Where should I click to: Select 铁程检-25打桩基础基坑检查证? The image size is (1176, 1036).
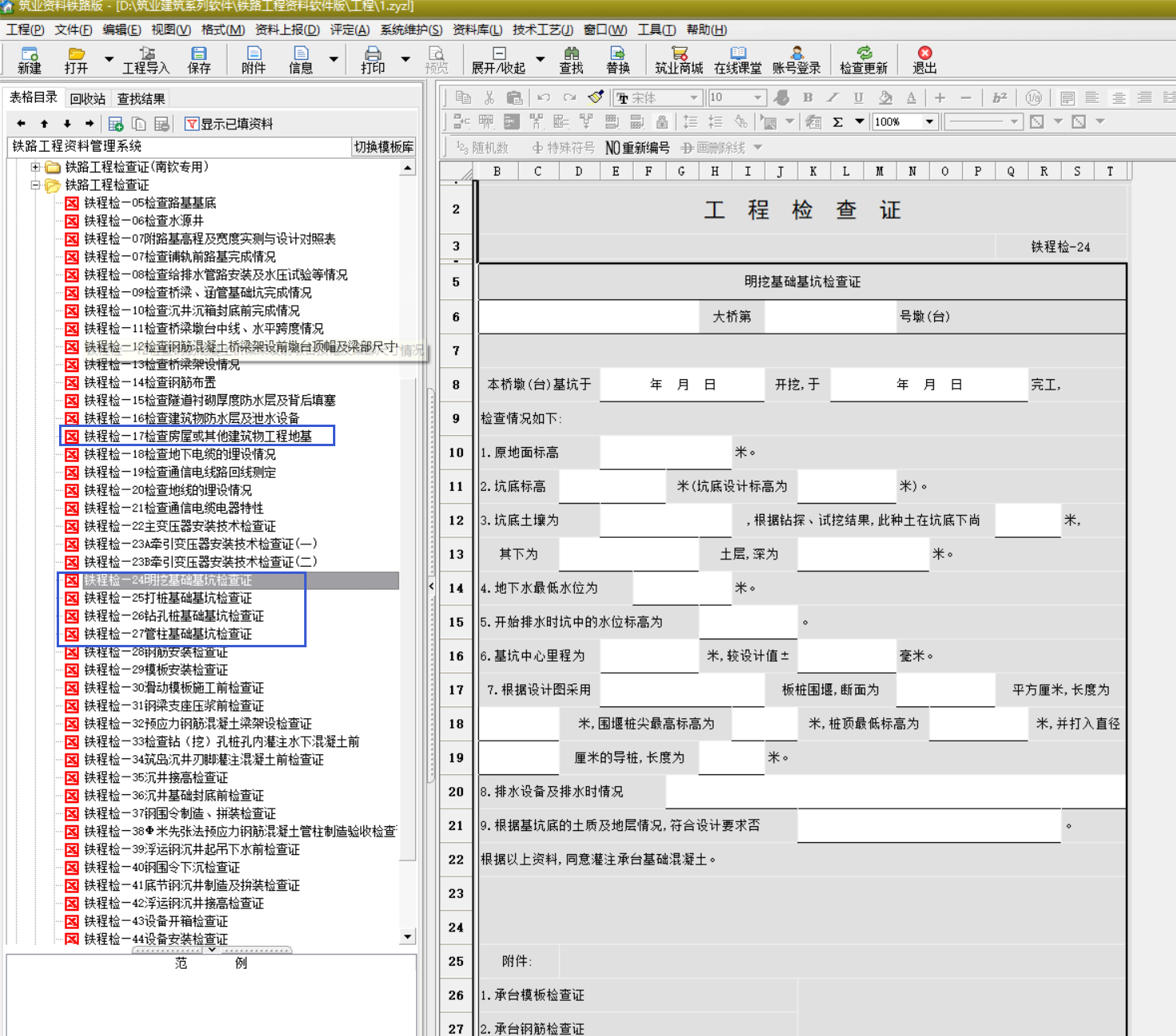pos(168,598)
